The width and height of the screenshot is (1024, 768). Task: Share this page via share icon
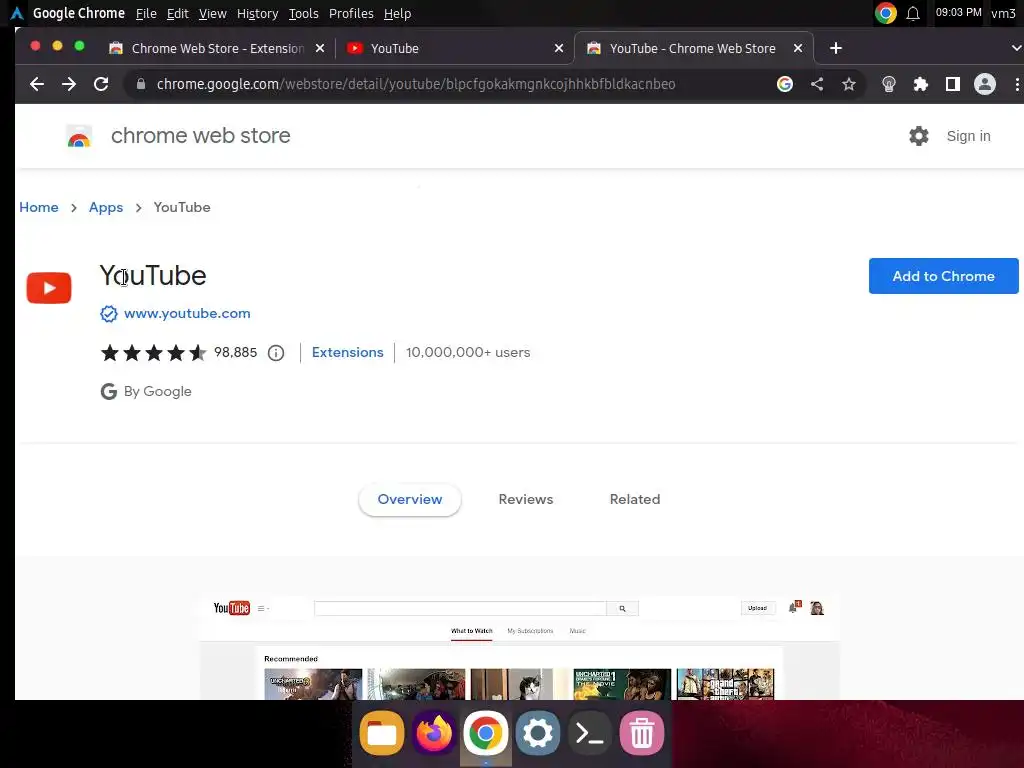coord(817,84)
